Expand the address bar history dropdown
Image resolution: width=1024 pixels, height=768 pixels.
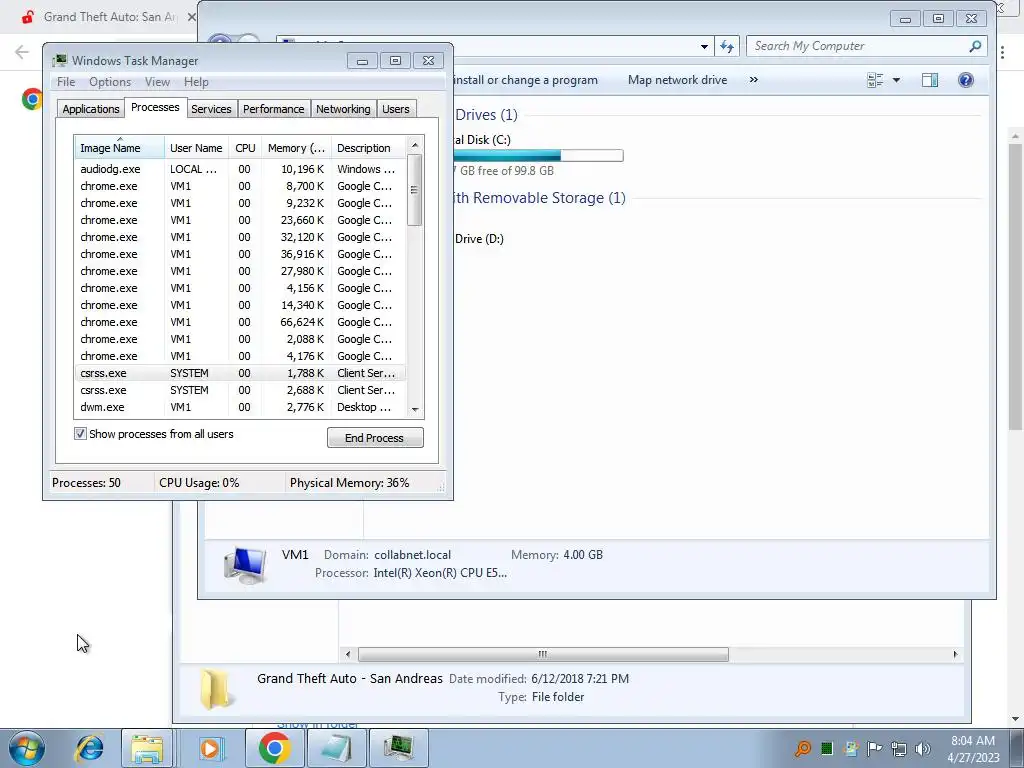click(704, 46)
